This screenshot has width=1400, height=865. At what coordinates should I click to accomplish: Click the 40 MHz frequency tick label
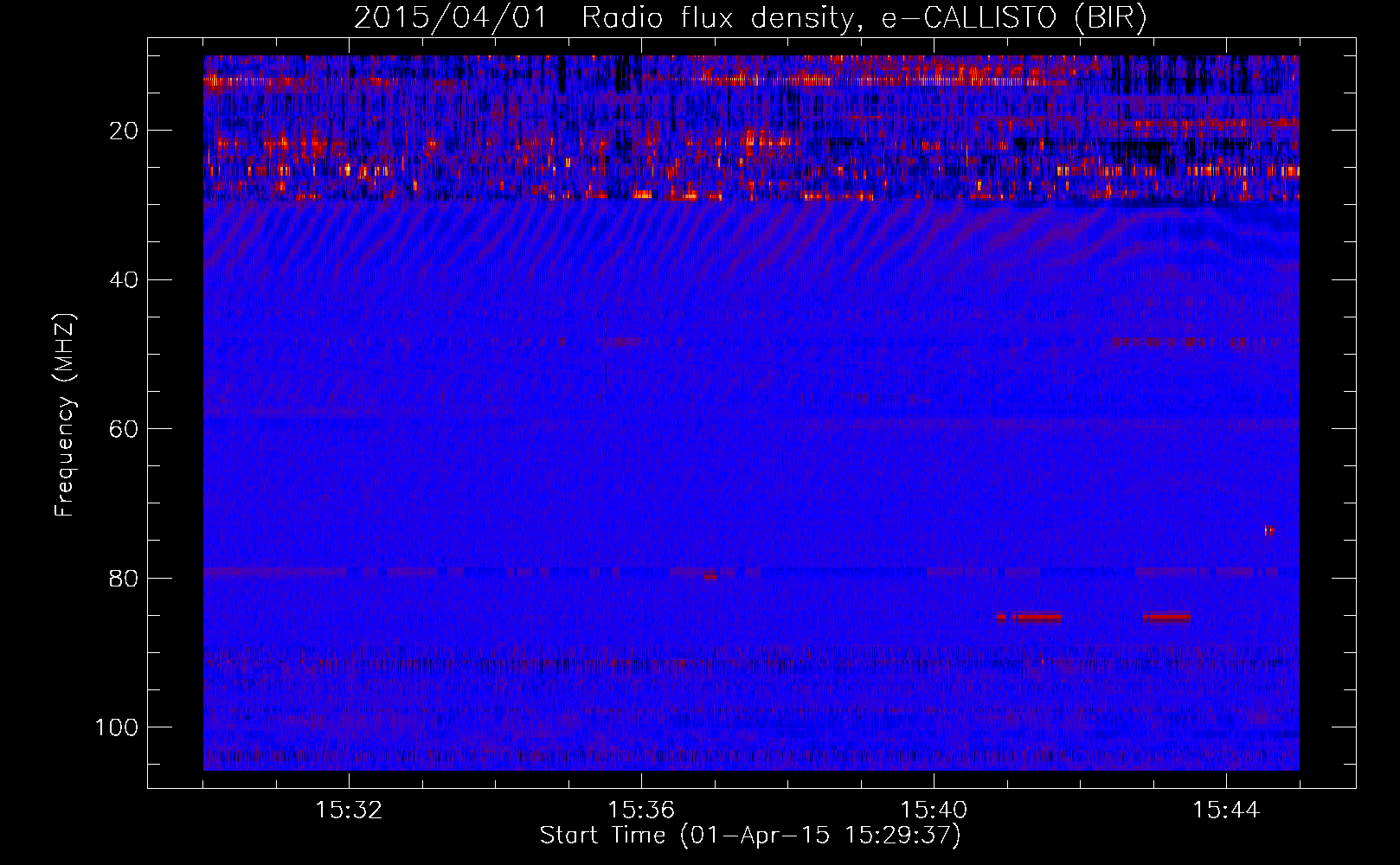point(125,280)
